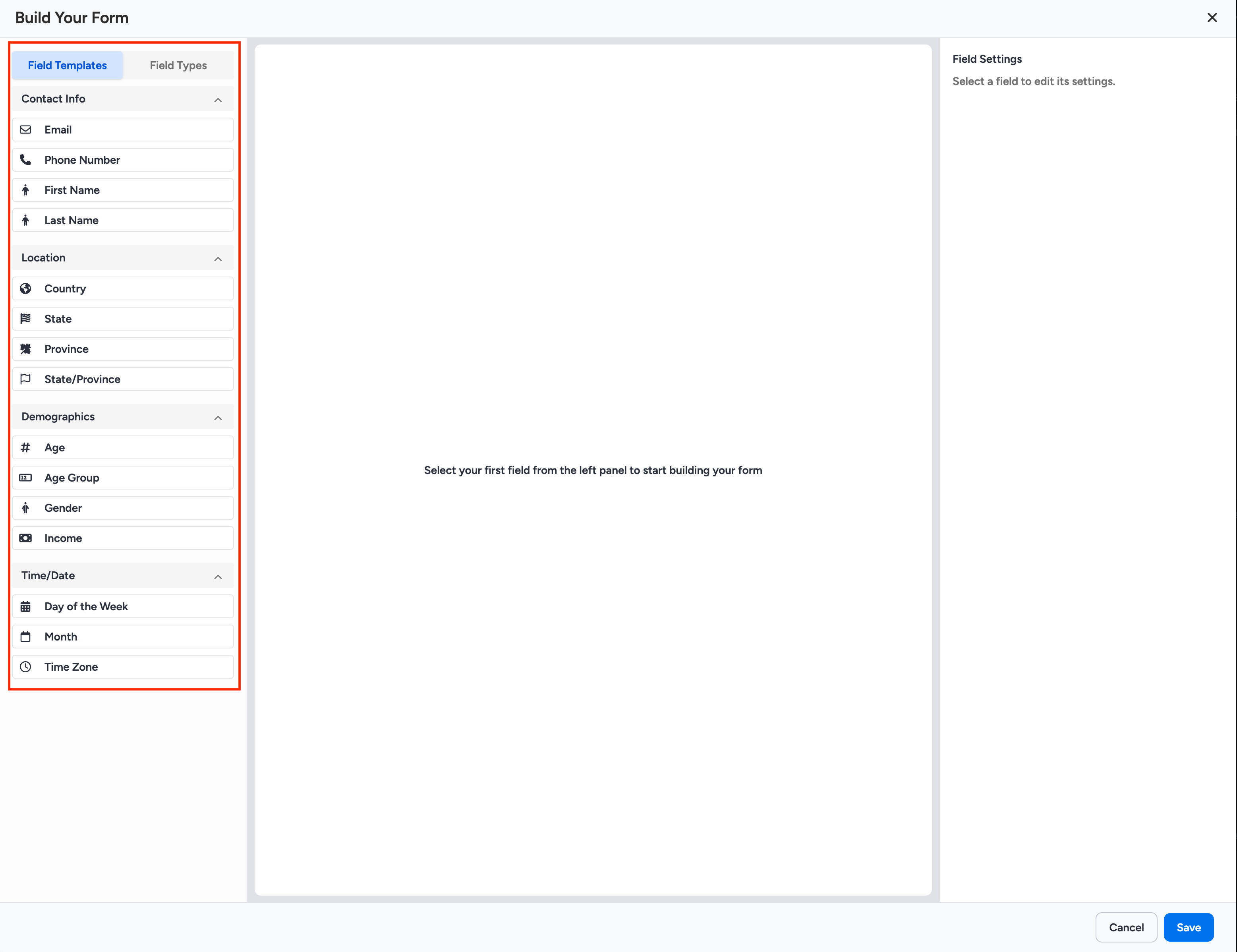This screenshot has width=1237, height=952.
Task: Click the calendar grid icon for Day of the Week
Action: tap(25, 606)
